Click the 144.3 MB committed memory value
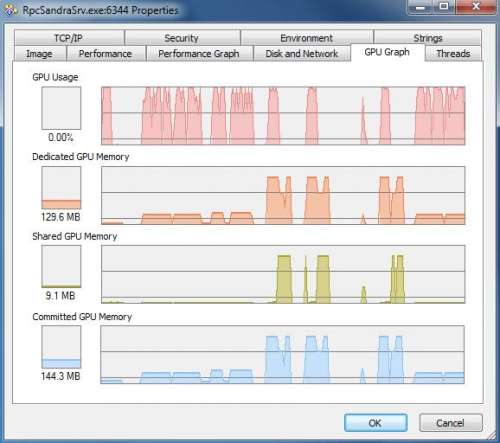The image size is (500, 443). click(x=61, y=376)
